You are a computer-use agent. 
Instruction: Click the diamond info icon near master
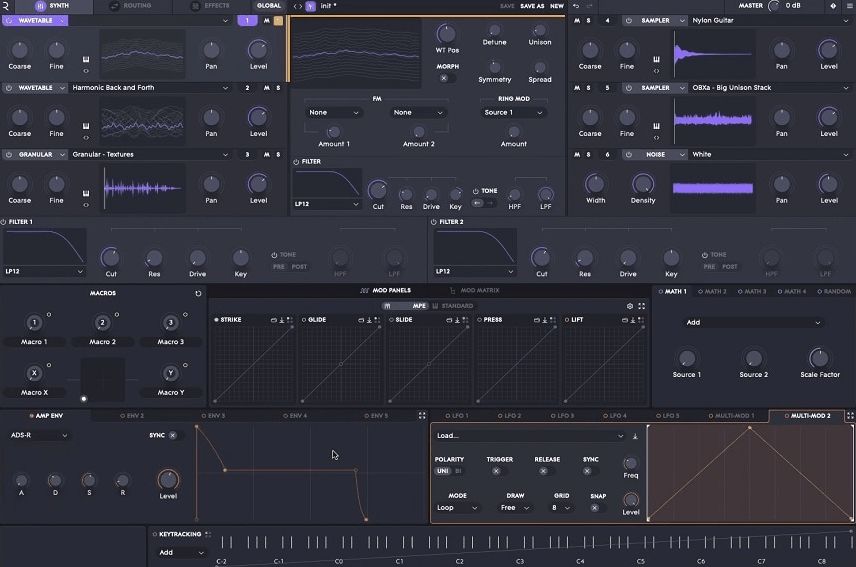[x=833, y=5]
